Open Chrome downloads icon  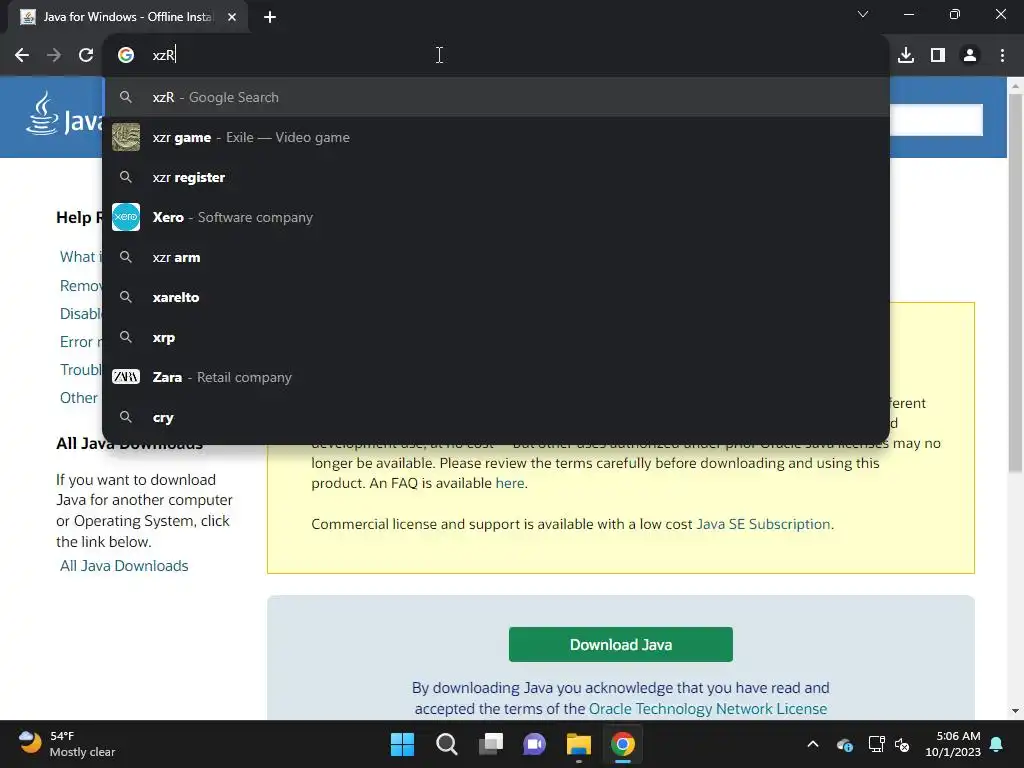coord(906,55)
